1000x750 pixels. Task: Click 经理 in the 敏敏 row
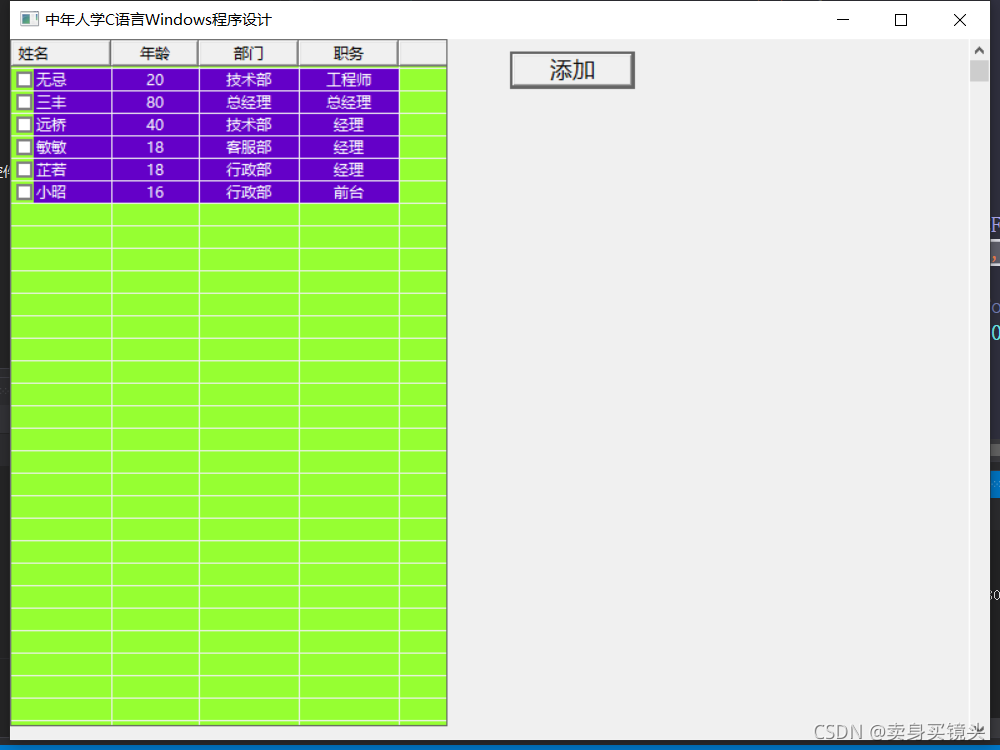pyautogui.click(x=349, y=147)
